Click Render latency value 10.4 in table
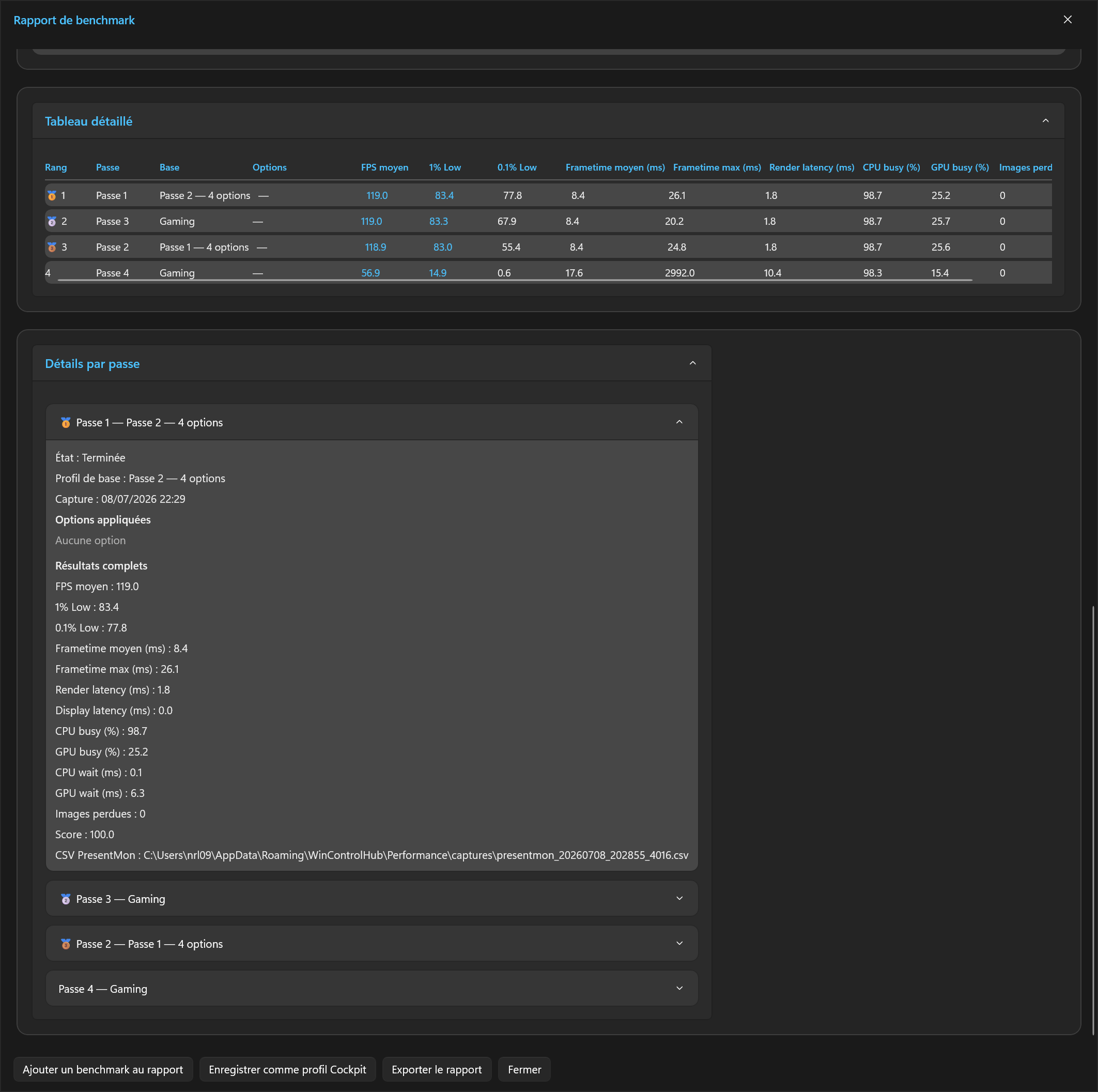 tap(772, 273)
